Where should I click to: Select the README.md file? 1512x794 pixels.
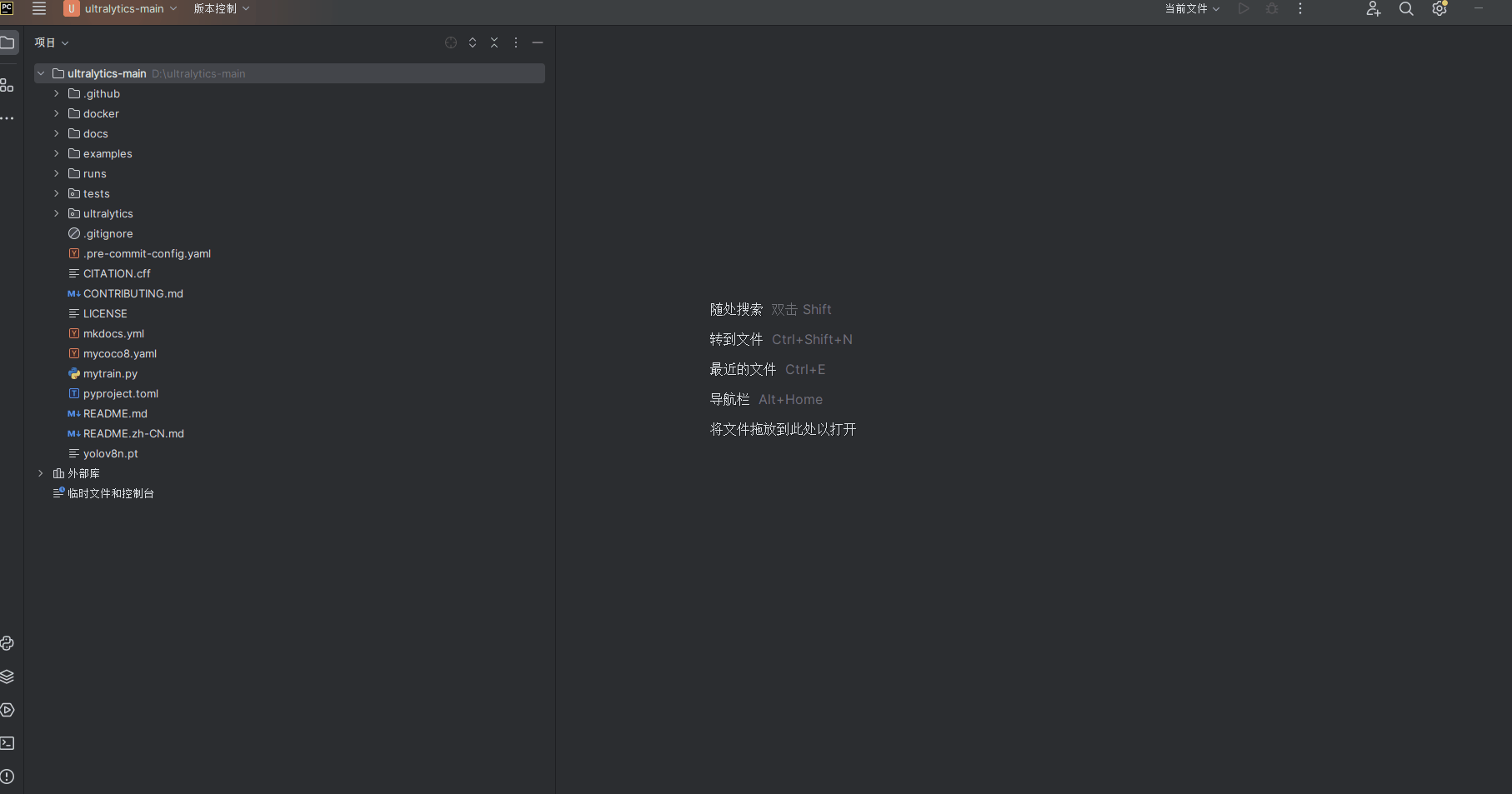(115, 413)
